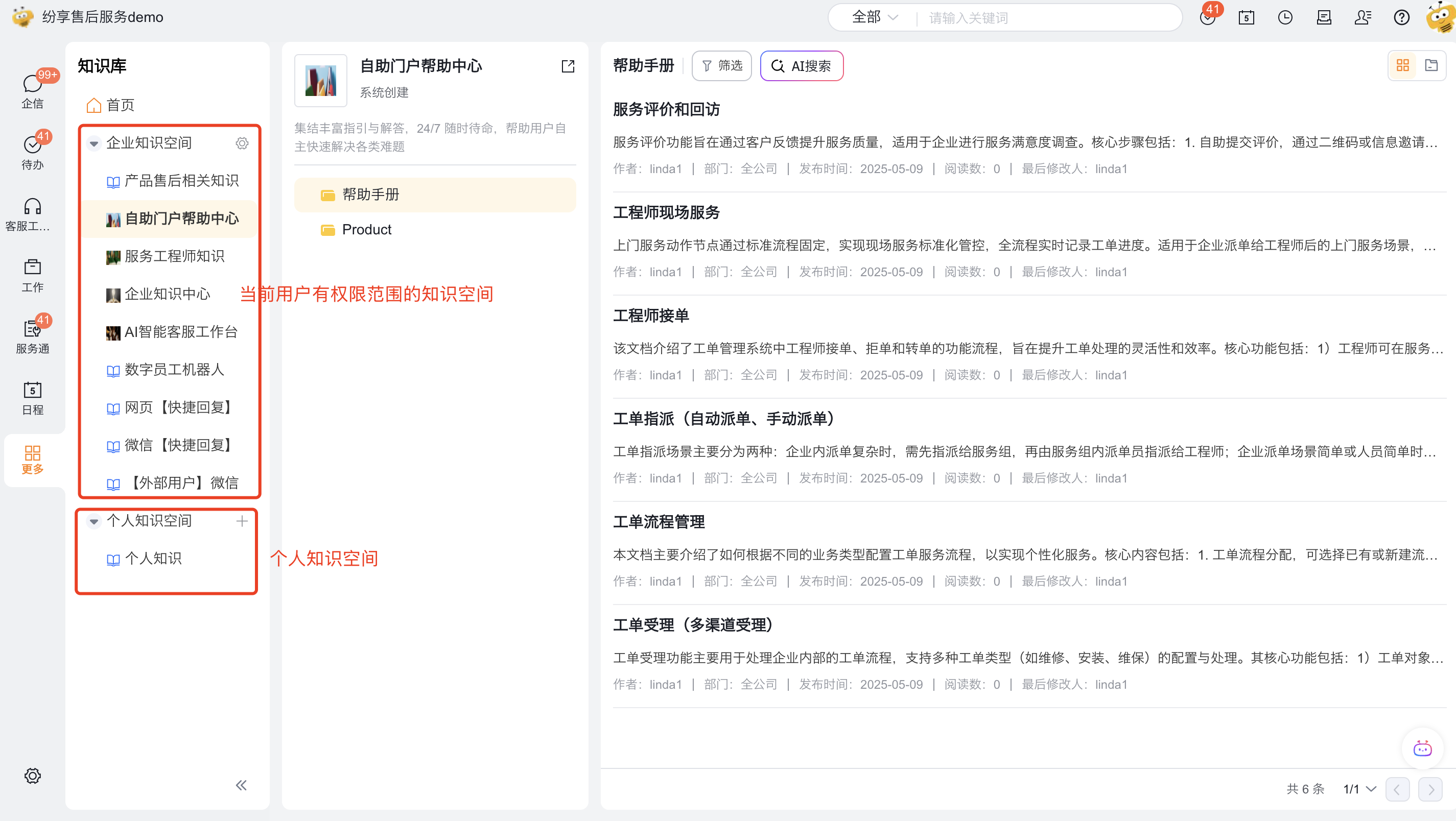
Task: Switch to folder list view
Action: pos(1431,65)
